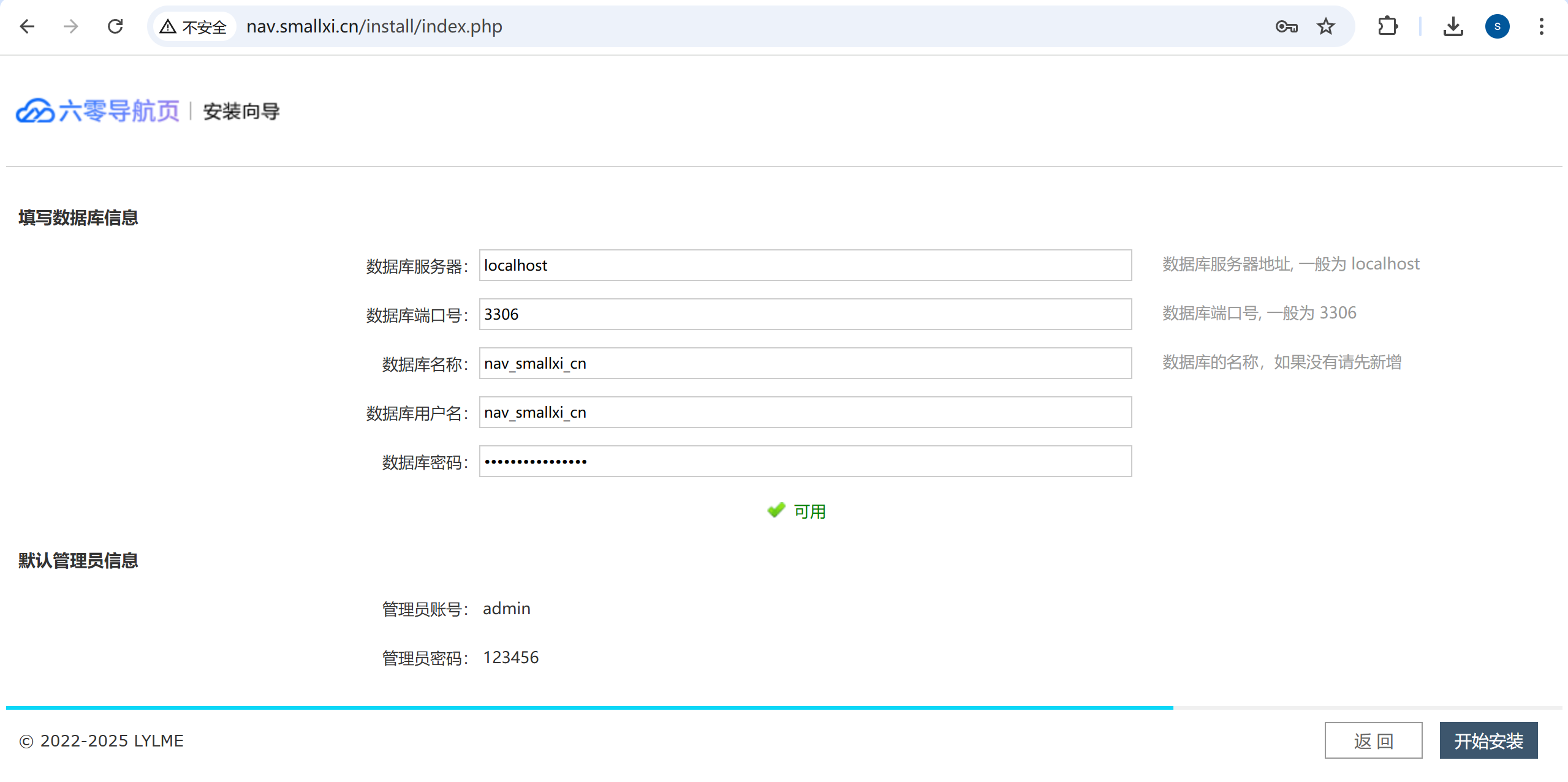
Task: Click the database username input field
Action: 805,412
